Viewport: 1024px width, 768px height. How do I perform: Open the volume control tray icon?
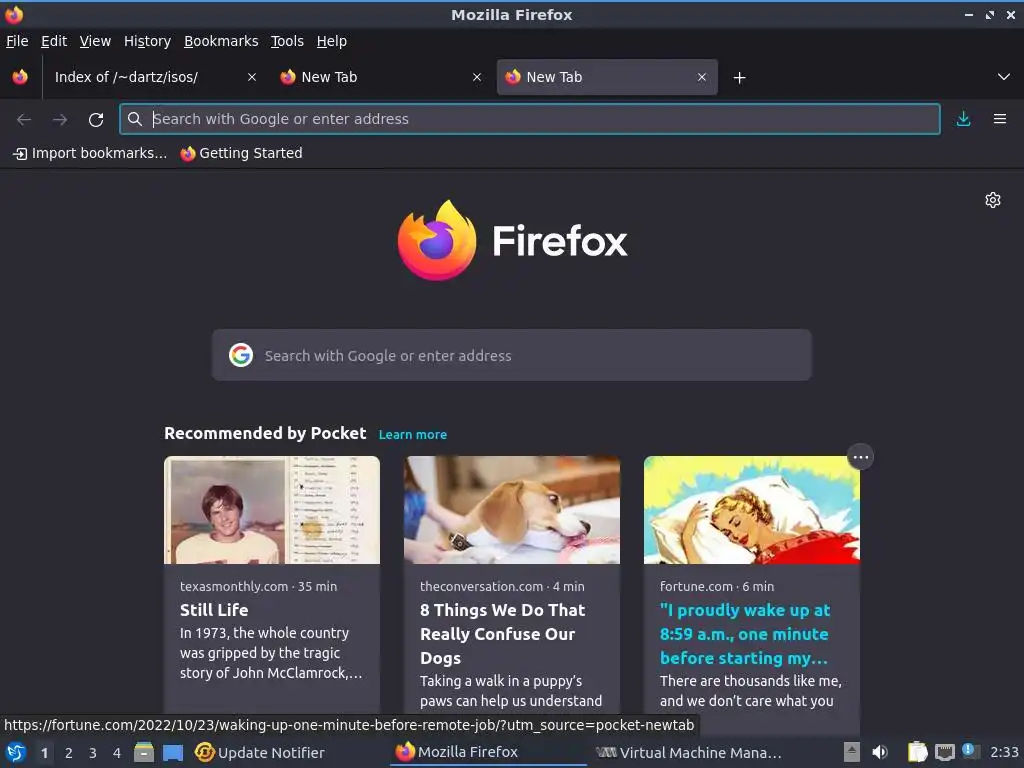(880, 752)
